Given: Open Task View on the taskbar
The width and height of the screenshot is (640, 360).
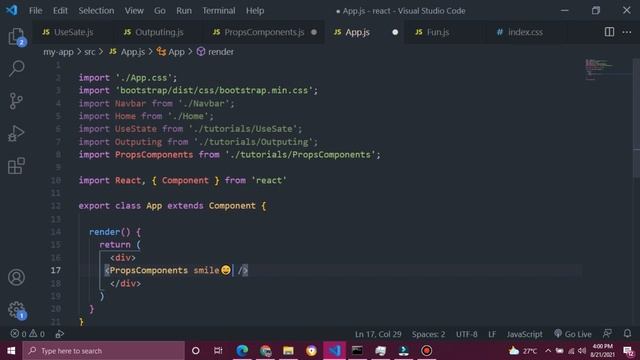Looking at the screenshot, I should (x=218, y=351).
